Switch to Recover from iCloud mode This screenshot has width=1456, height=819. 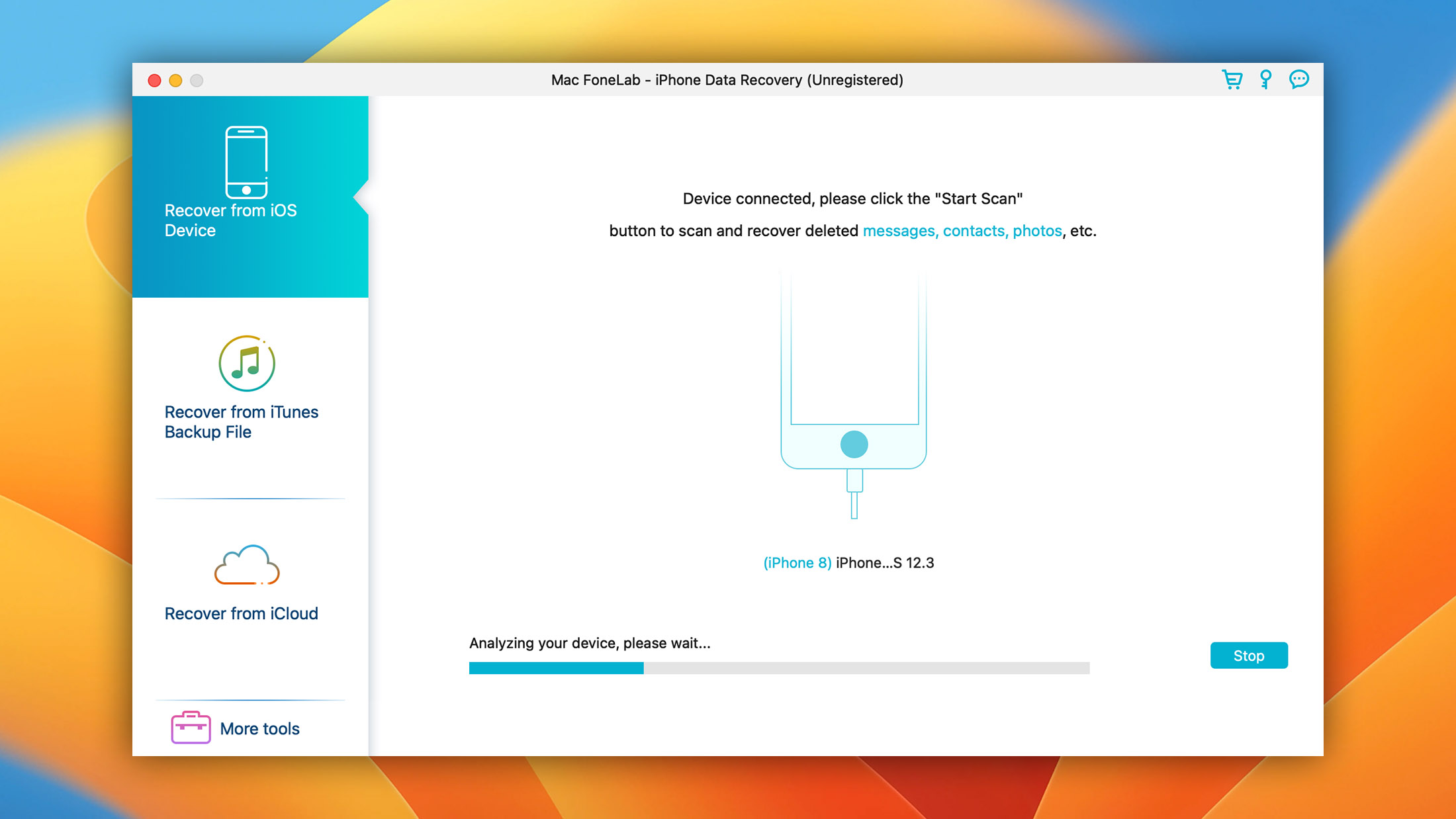tap(250, 599)
